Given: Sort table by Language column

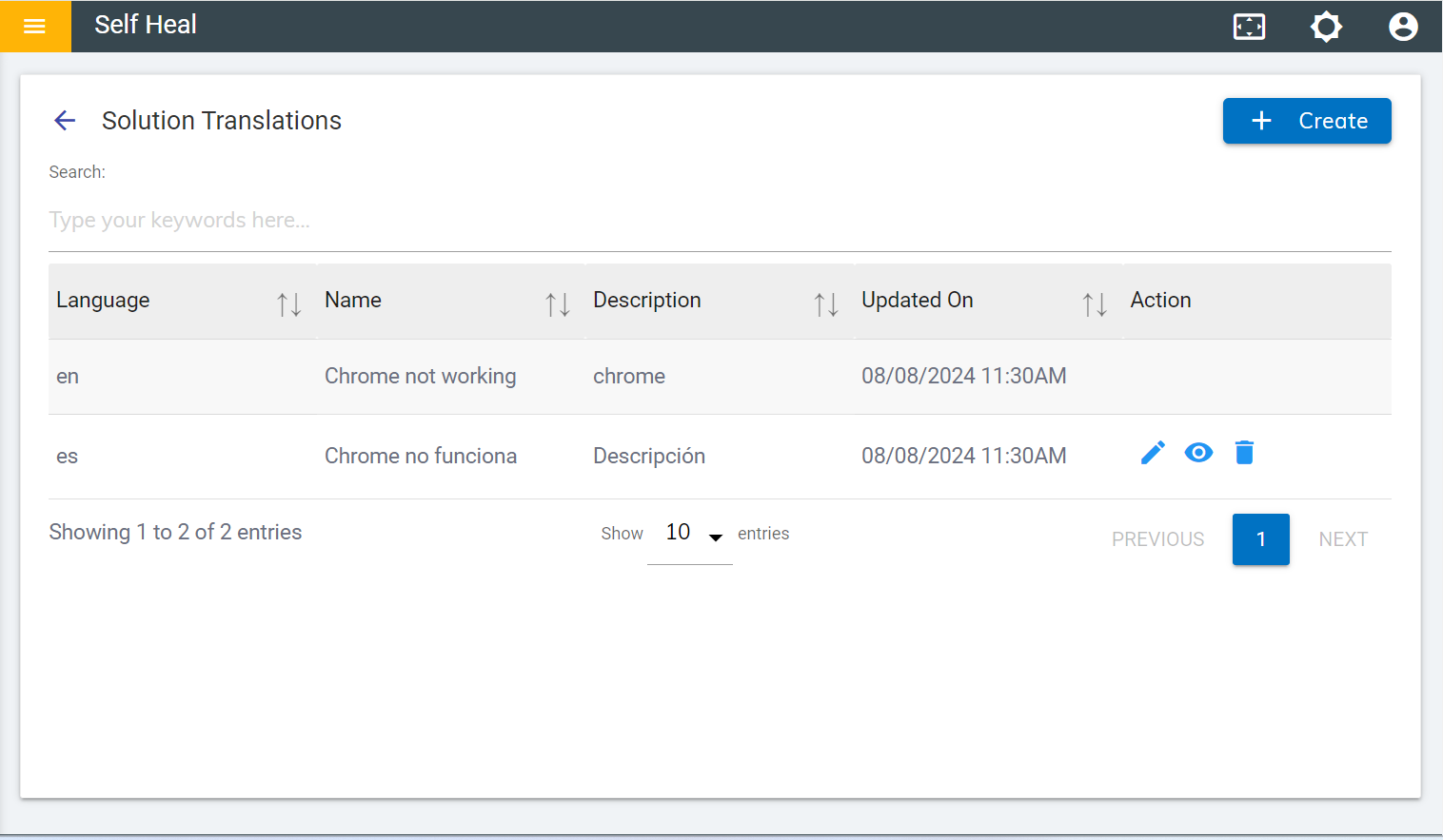Looking at the screenshot, I should (288, 303).
